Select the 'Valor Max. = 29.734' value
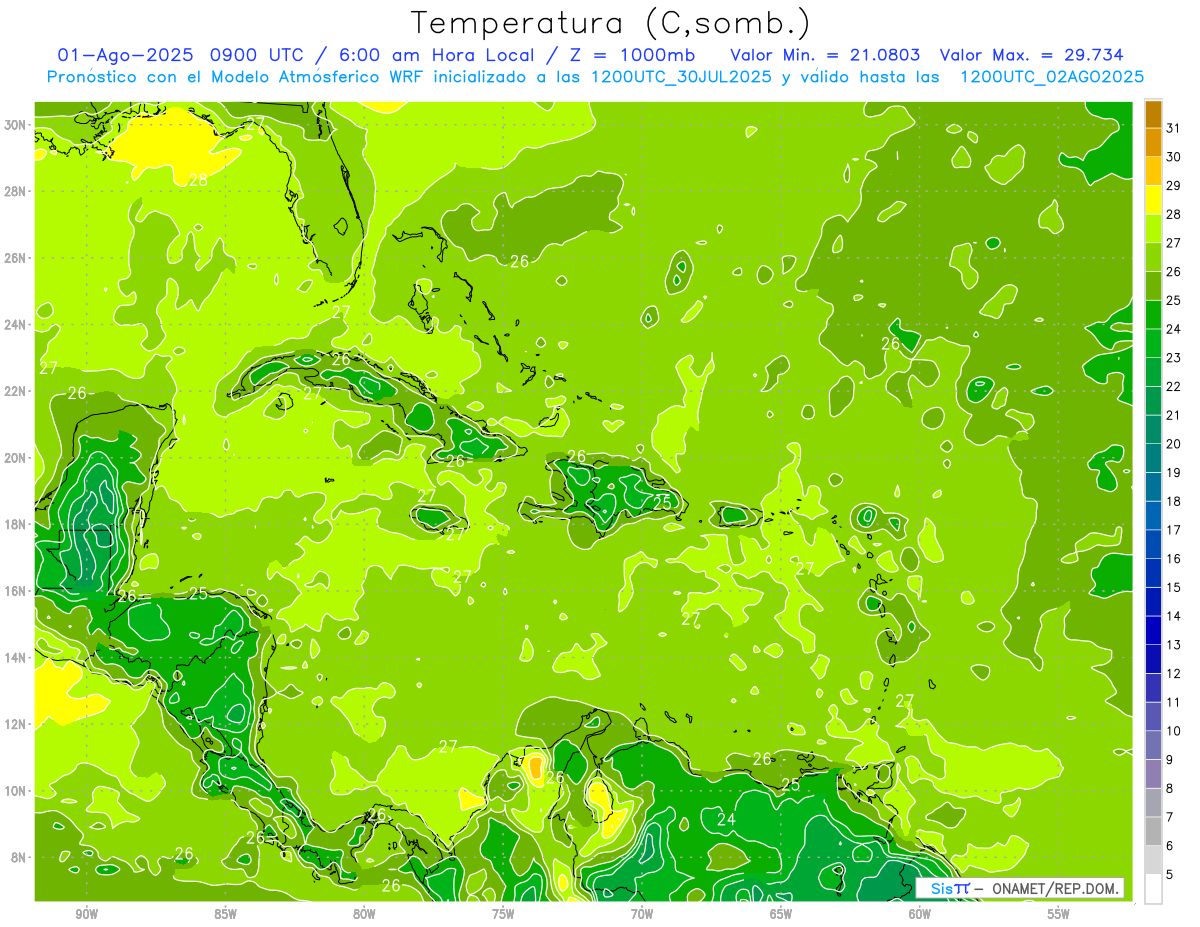The image size is (1200, 927). click(1031, 55)
